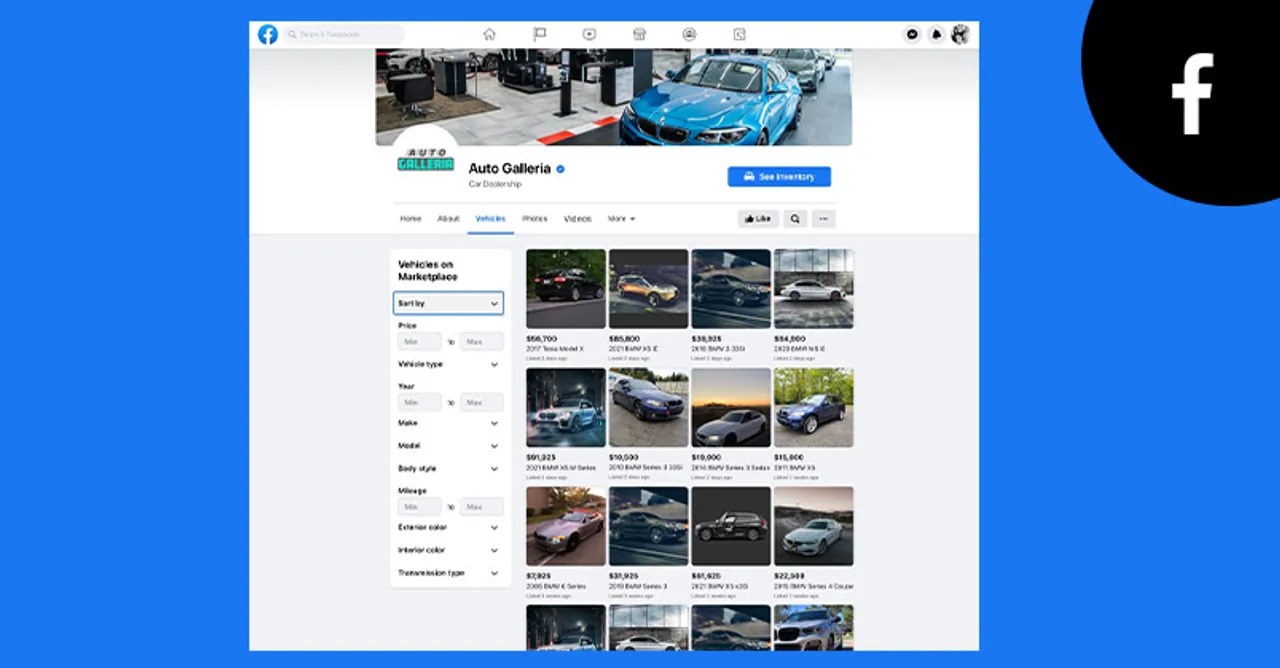
Task: Open the Marketplace storefront icon in top navigation
Action: click(639, 34)
